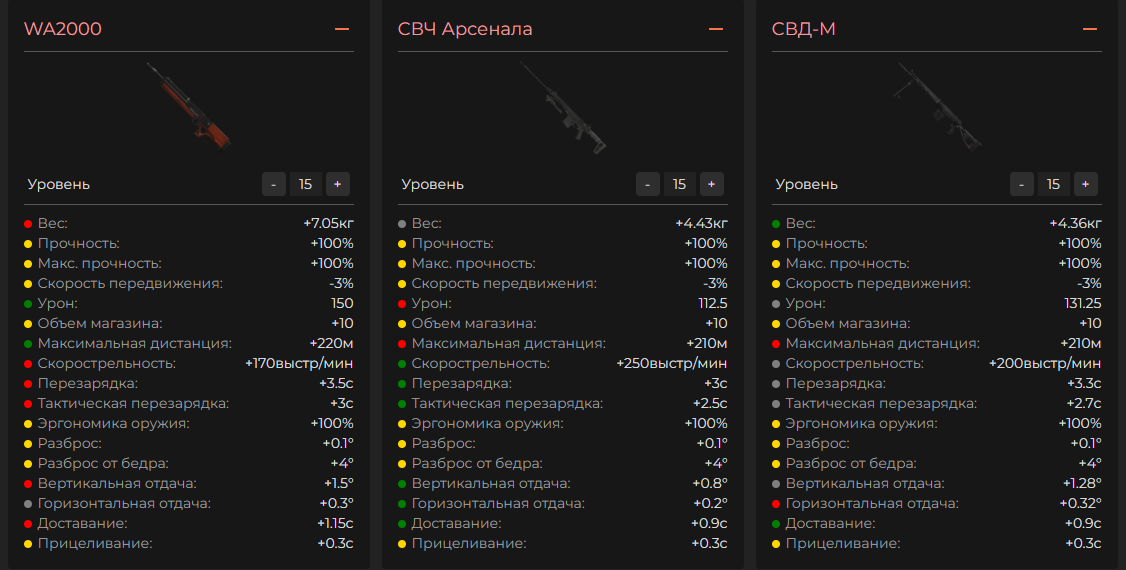
Task: Select СВД-М damage value 131.25
Action: pyautogui.click(x=1083, y=304)
